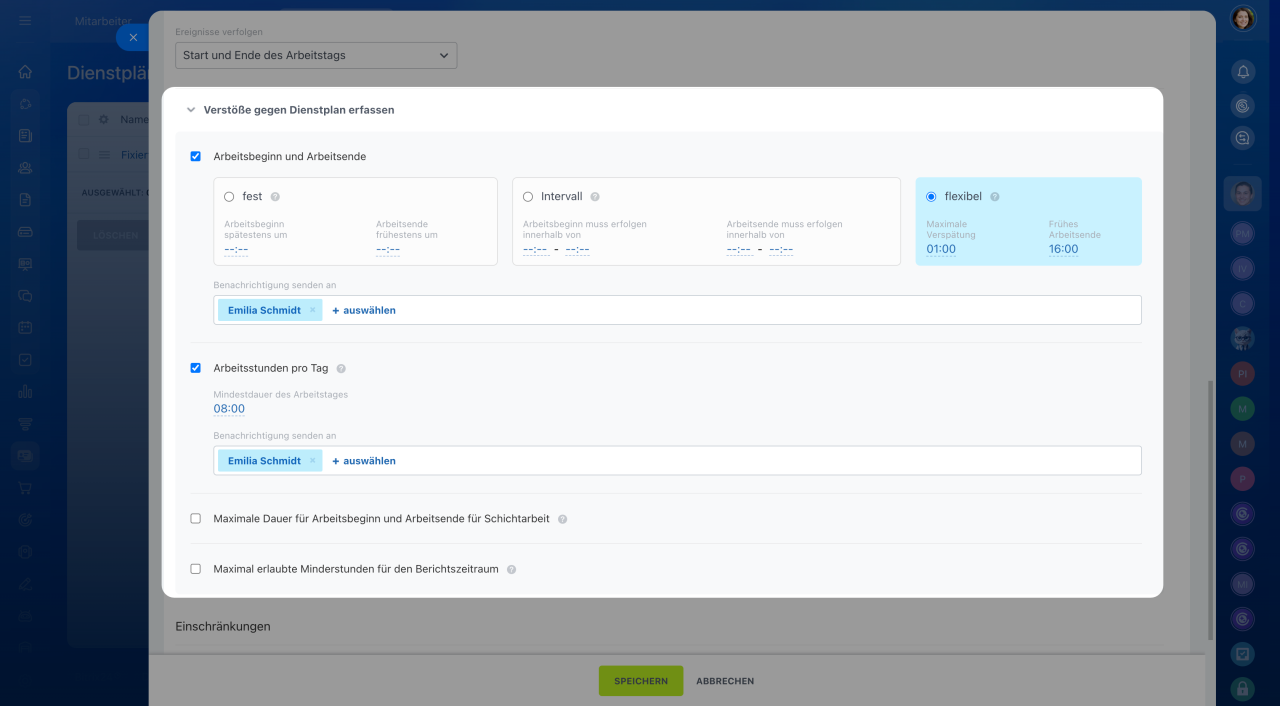Screen dimensions: 1280x706
Task: Enable Maximal erlaubte Minderstunden checkbox
Action: [x=196, y=569]
